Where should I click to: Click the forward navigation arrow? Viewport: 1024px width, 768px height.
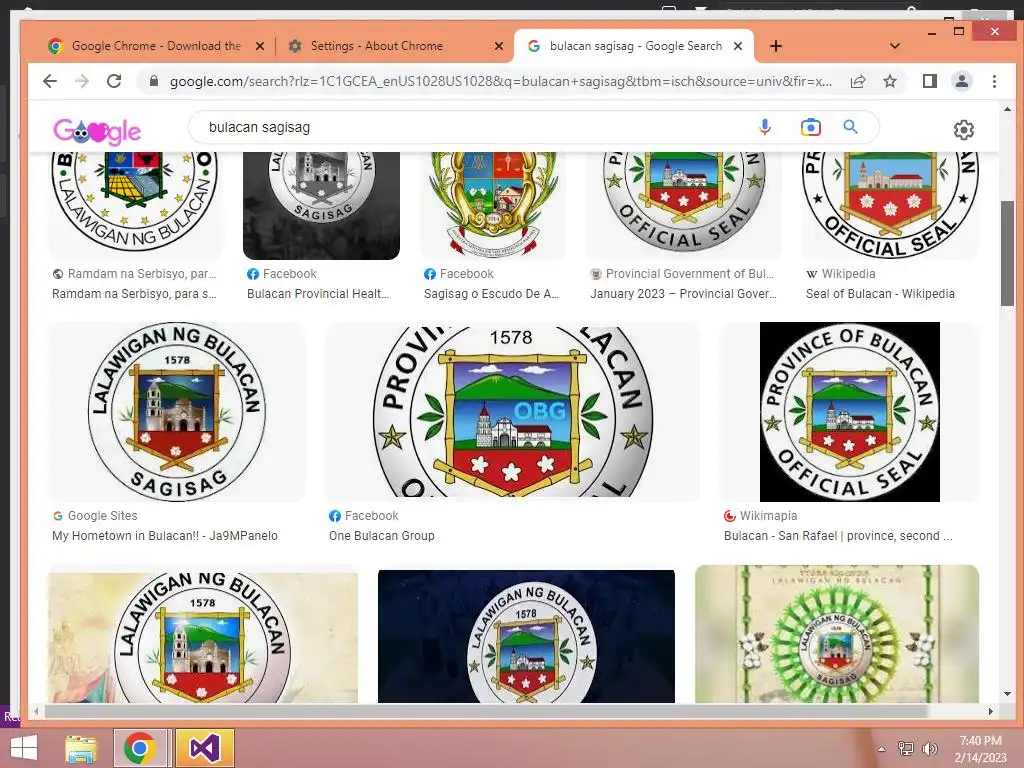[x=82, y=81]
